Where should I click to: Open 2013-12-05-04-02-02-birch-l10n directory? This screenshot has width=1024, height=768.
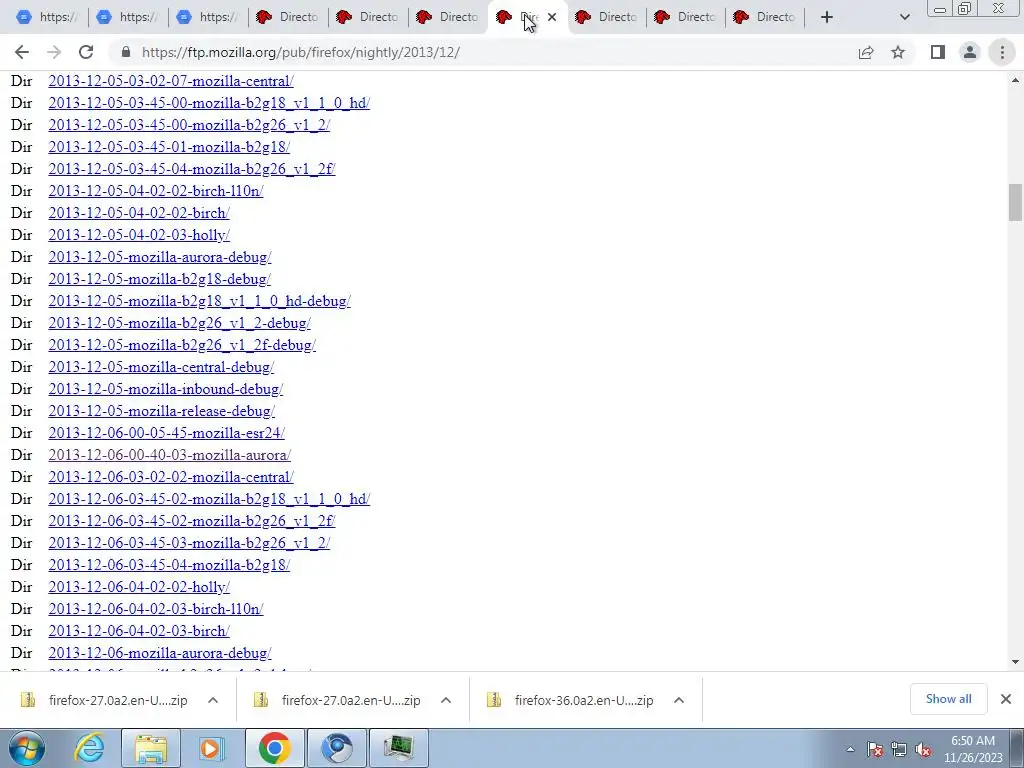[155, 191]
